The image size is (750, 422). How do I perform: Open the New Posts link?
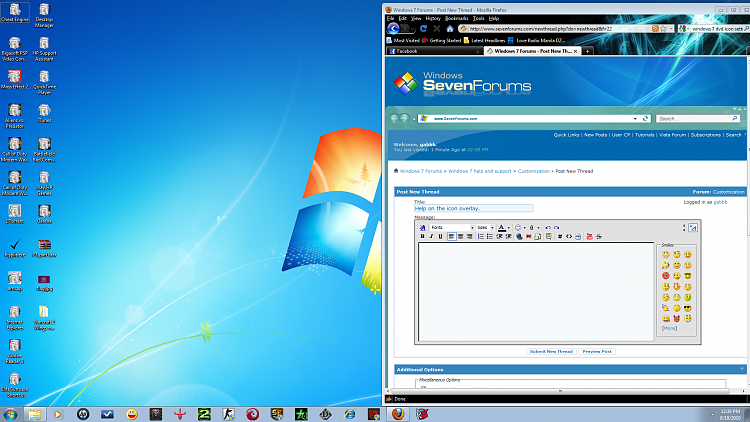point(596,135)
